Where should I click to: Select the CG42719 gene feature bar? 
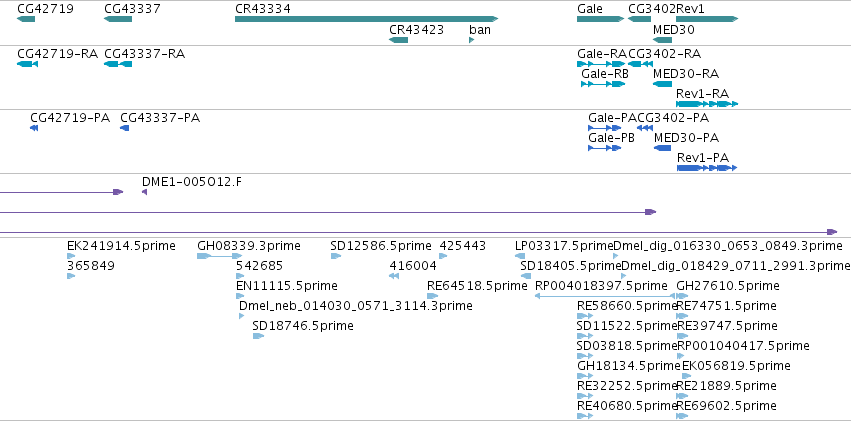26,19
